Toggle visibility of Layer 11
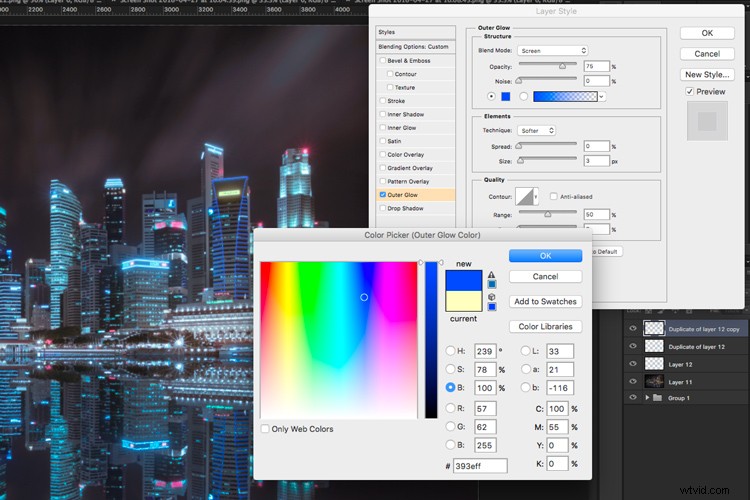 [633, 381]
